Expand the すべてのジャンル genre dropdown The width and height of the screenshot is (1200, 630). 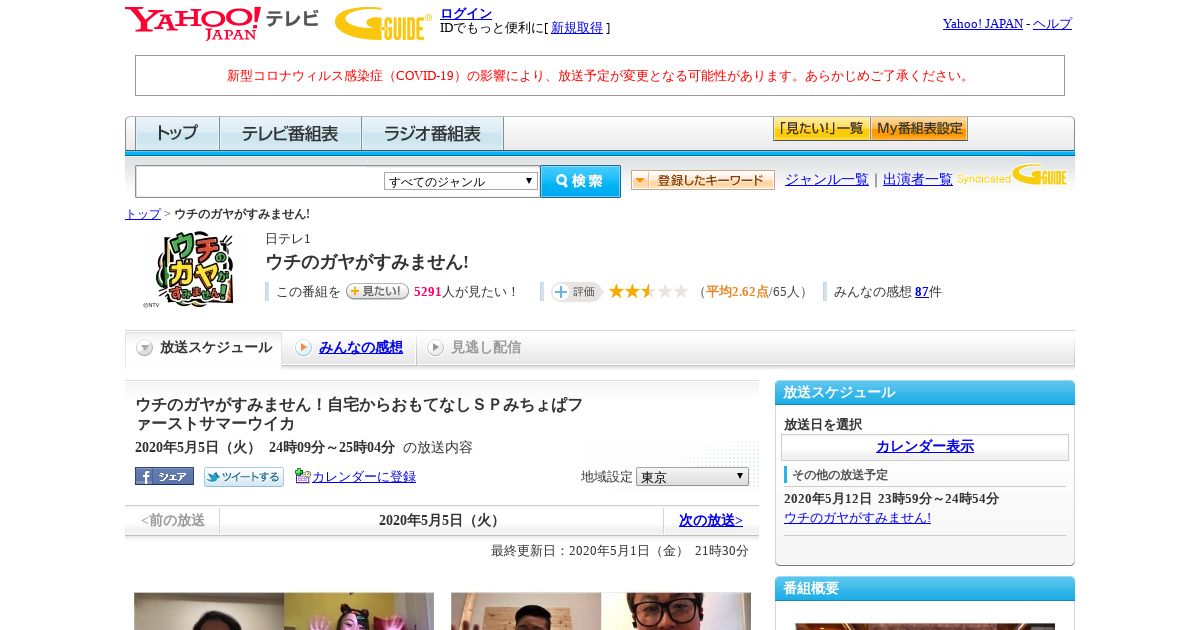[x=461, y=181]
